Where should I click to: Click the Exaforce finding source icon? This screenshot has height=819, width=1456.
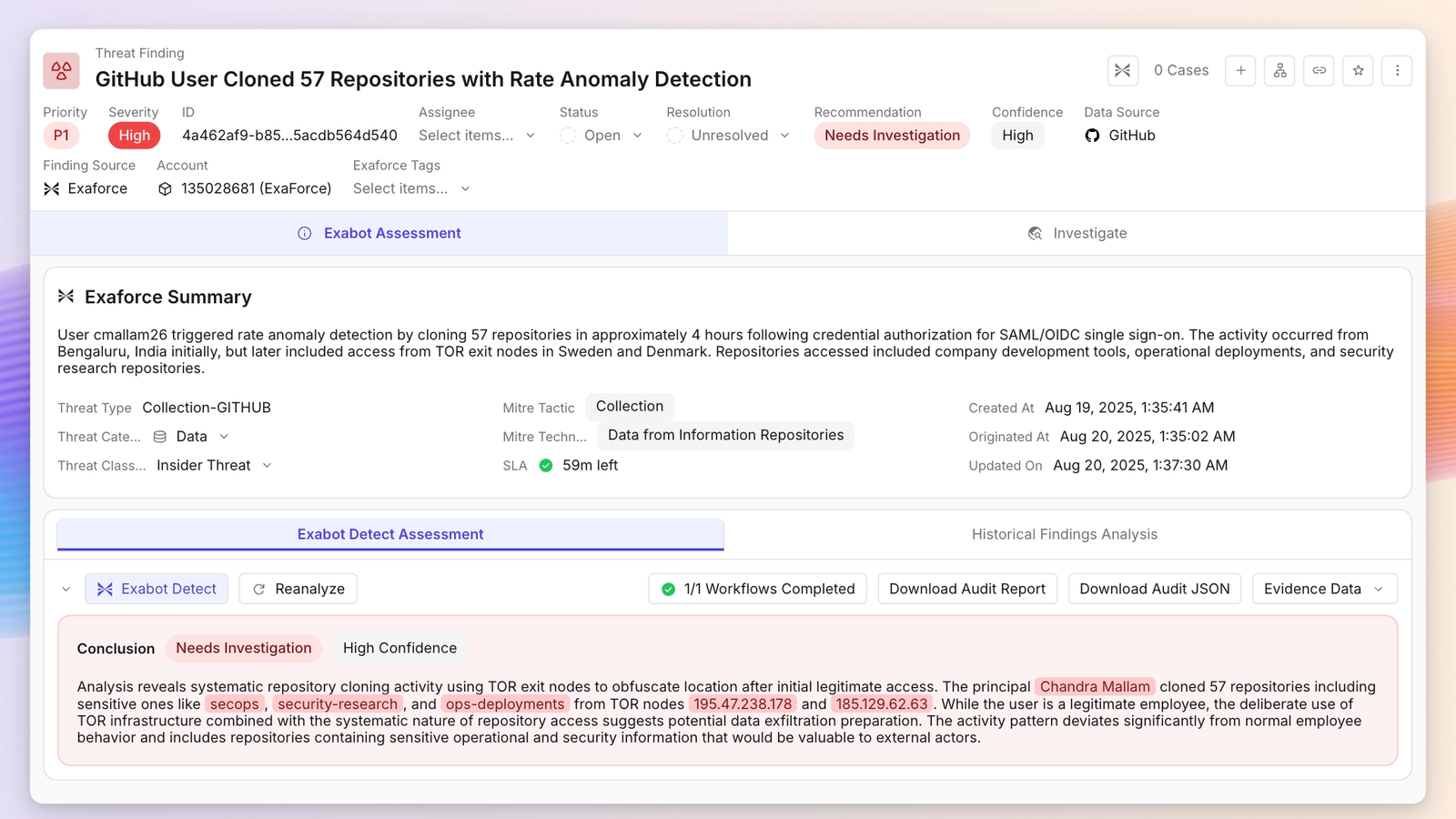[52, 188]
